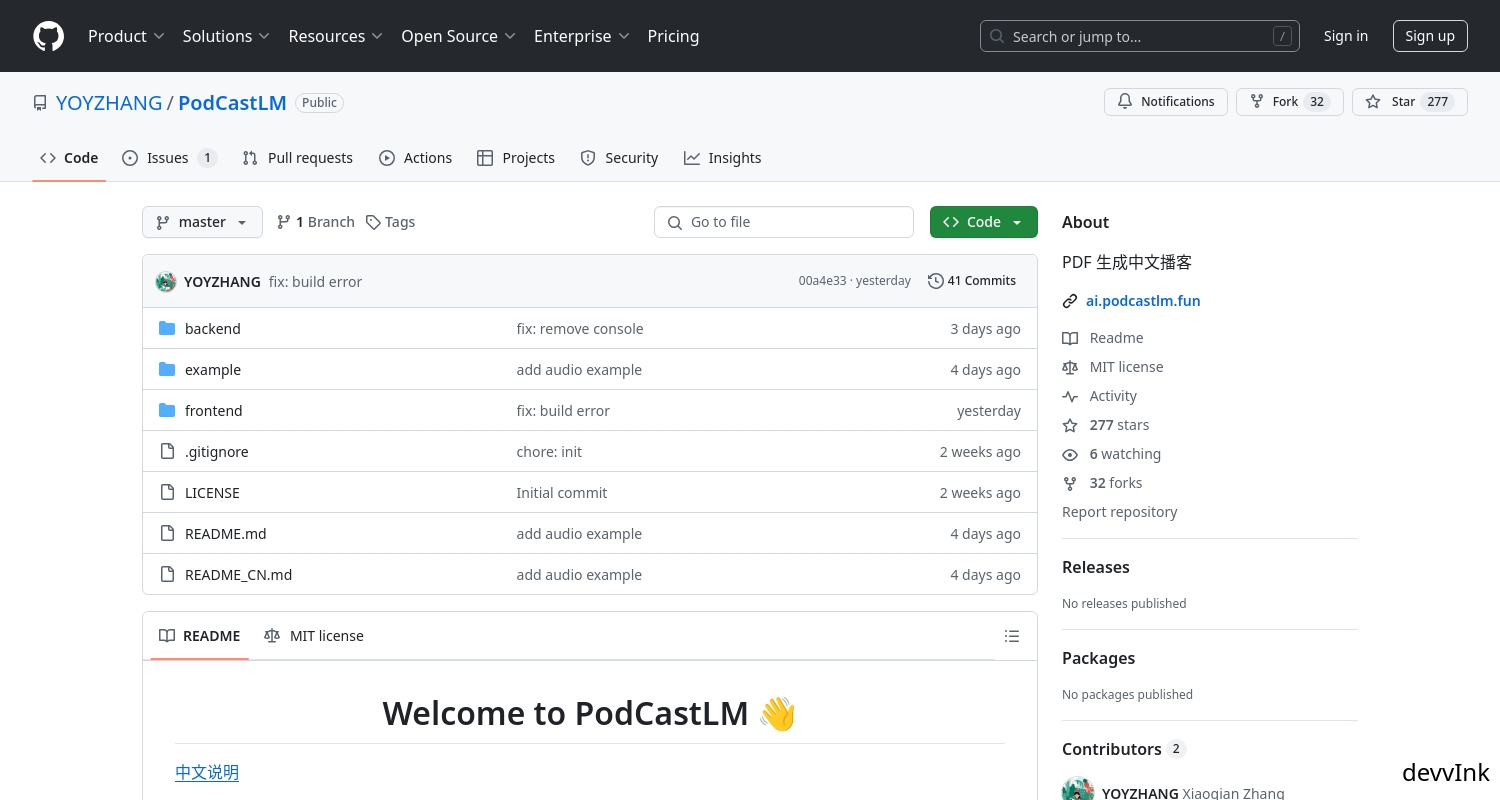
Task: Open the frontend folder
Action: coord(214,411)
